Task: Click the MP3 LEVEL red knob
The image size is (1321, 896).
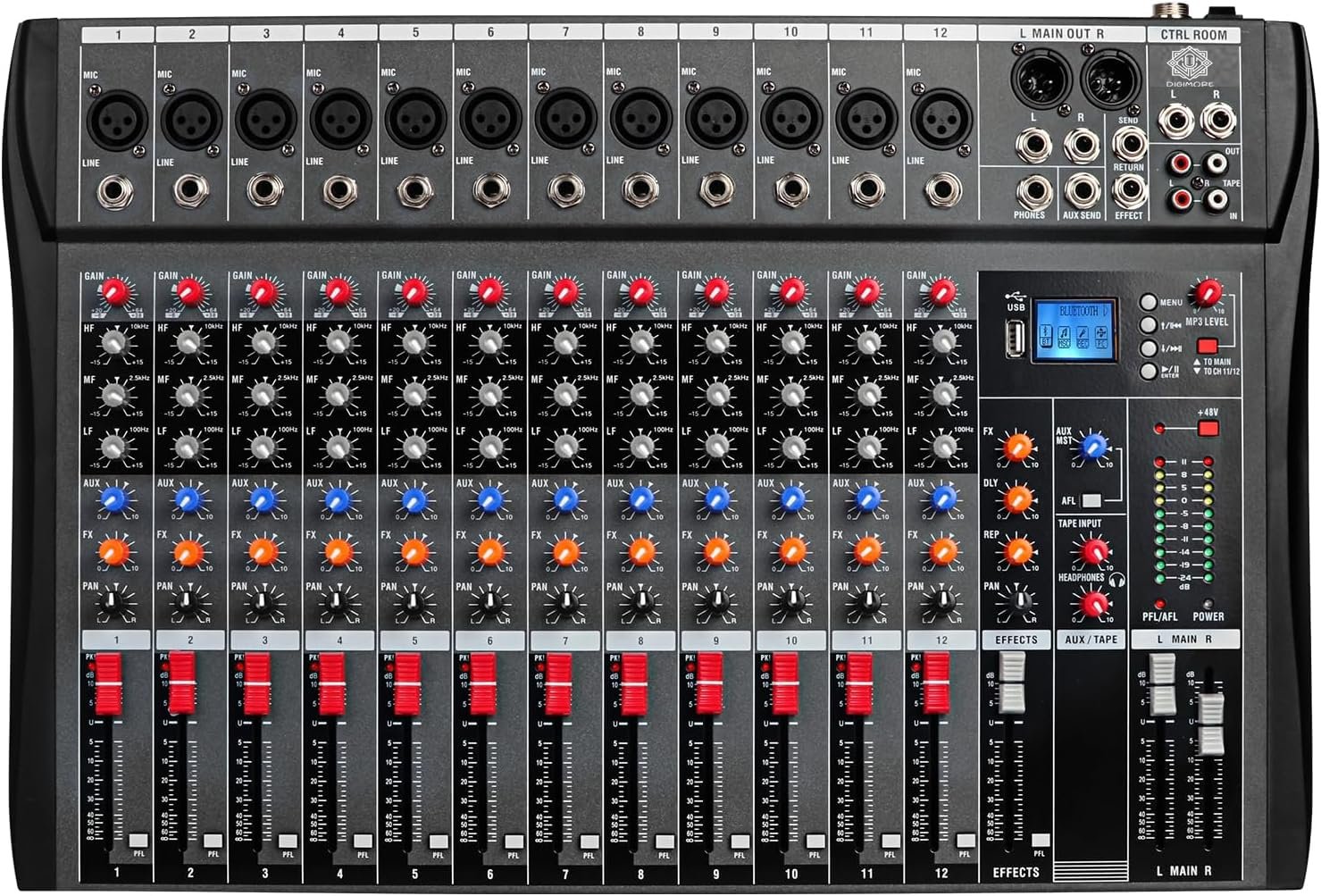Action: click(x=1208, y=292)
